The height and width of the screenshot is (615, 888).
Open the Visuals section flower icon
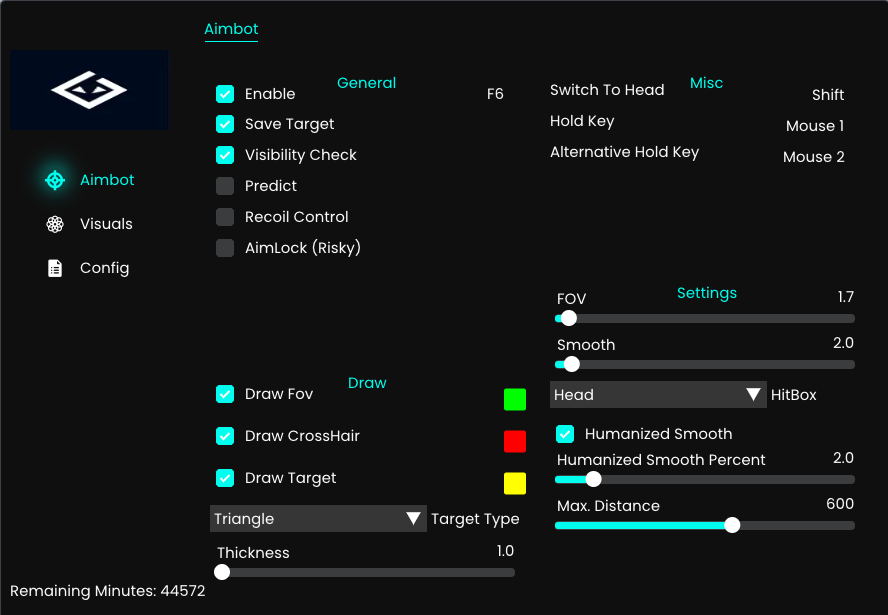pyautogui.click(x=55, y=224)
